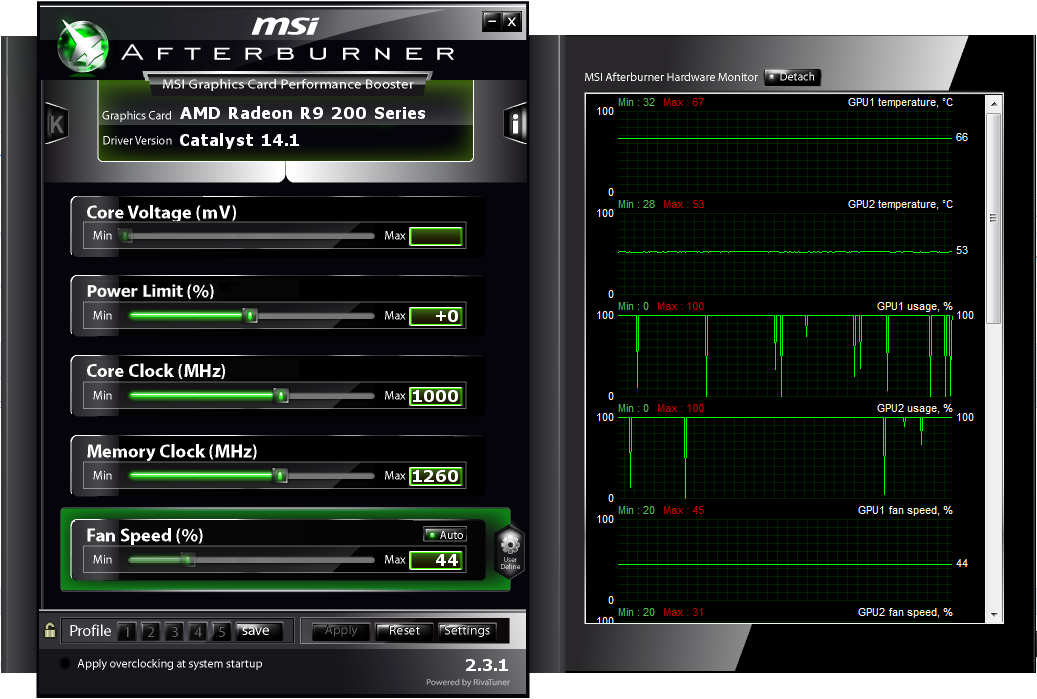Screen dimensions: 1037x699
Task: Toggle the profile lock icon
Action: tap(50, 630)
